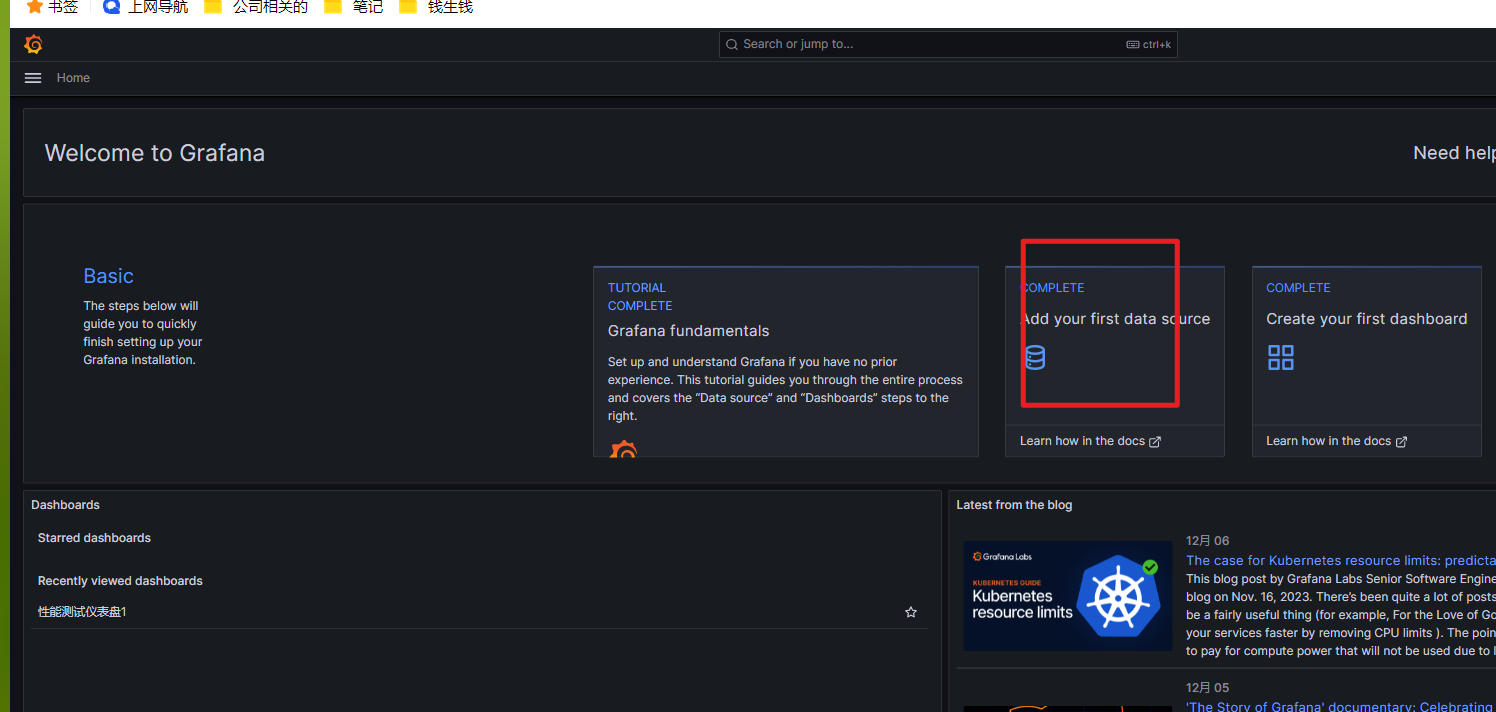Open the Kubernetes resource limits blog thumbnail
Screen dimensions: 1496x712
(x=1067, y=596)
